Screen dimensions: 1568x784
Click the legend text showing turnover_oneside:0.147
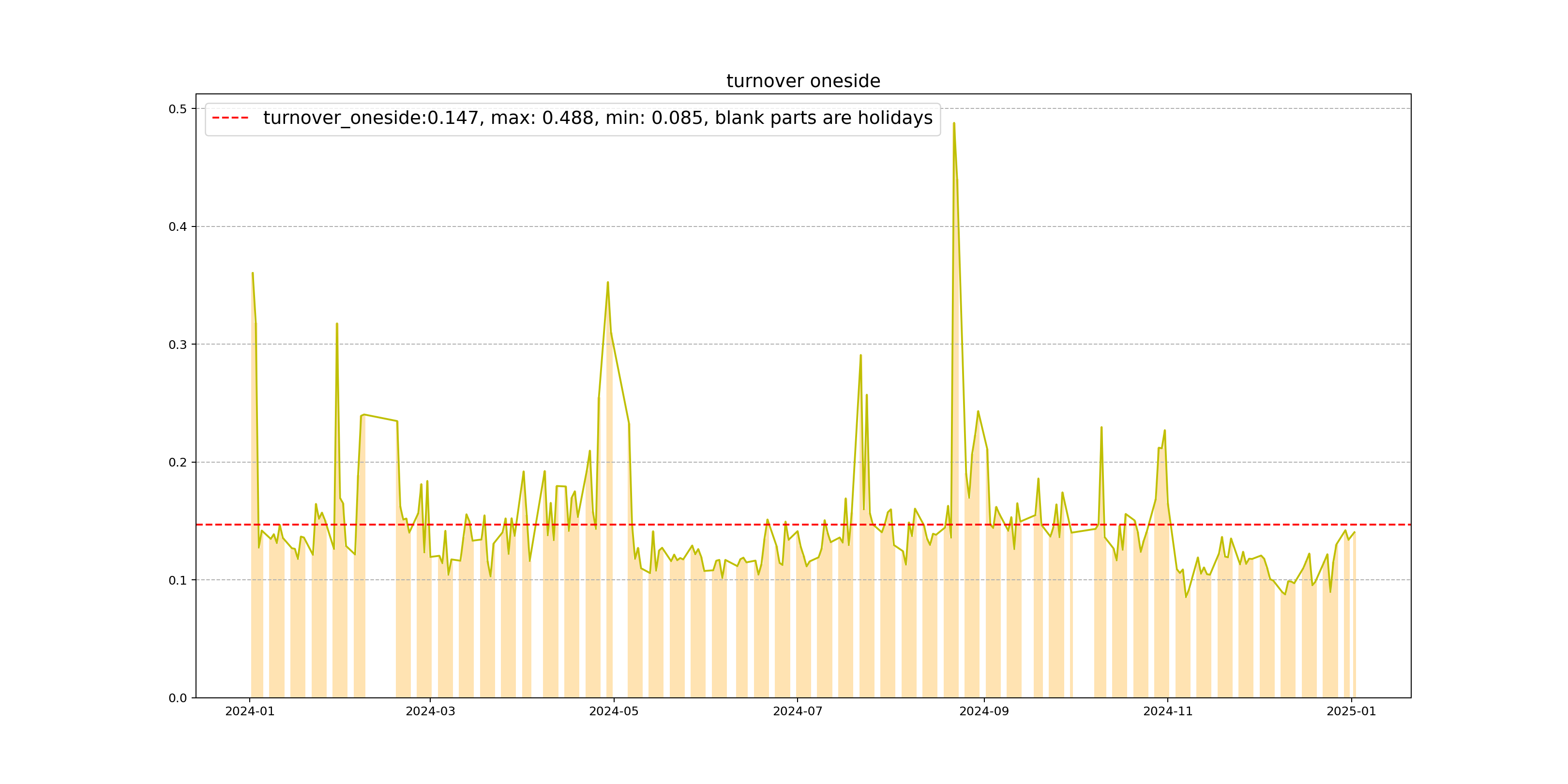point(597,118)
